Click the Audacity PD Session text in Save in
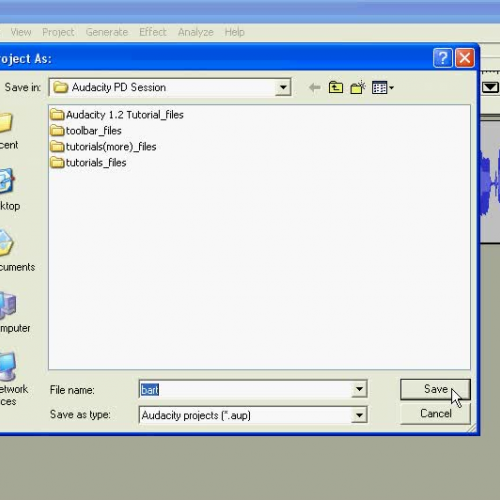This screenshot has width=500, height=500. click(x=119, y=87)
